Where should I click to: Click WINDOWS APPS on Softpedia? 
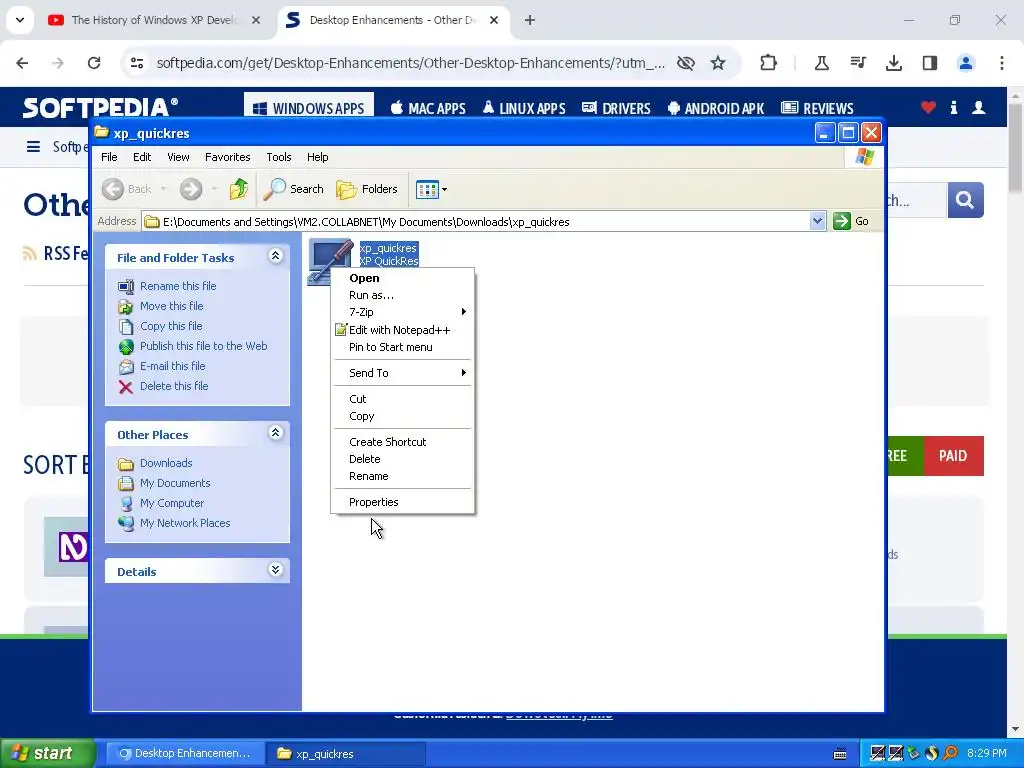point(309,108)
